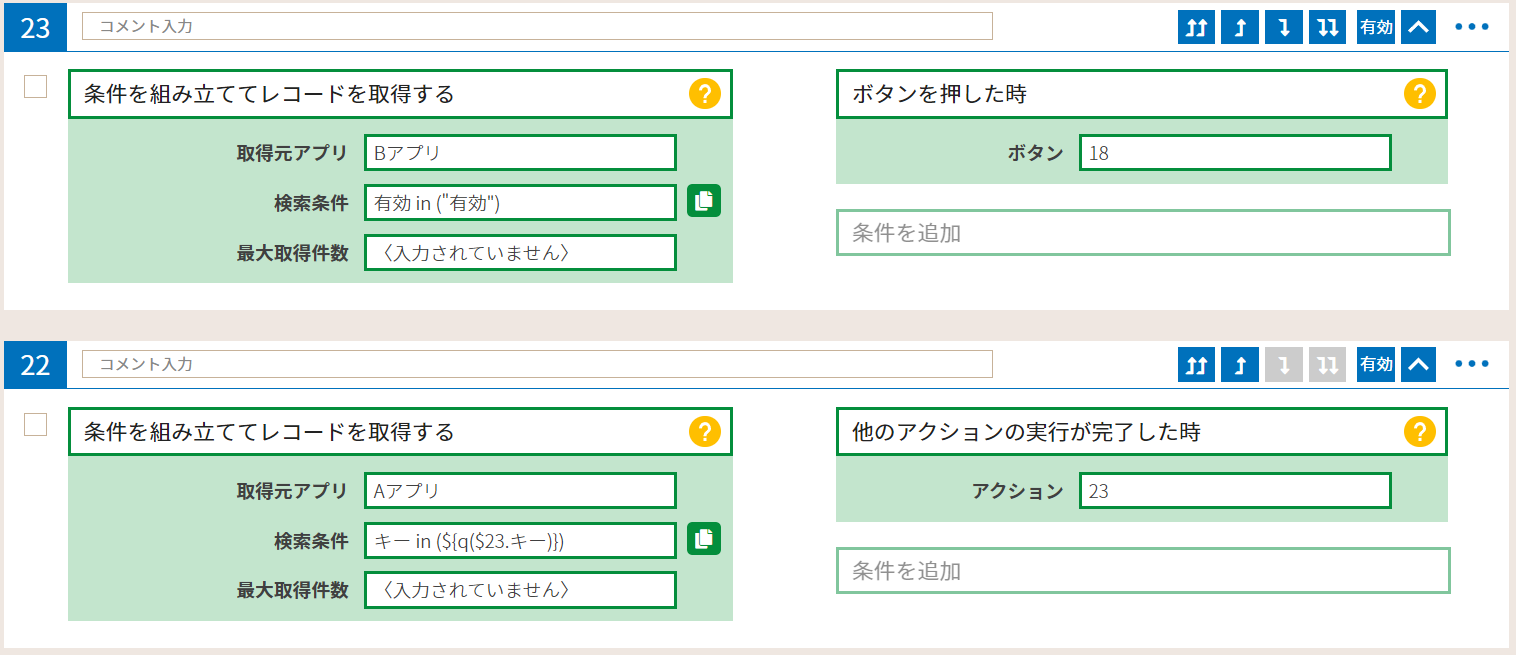Select the checkbox for row 23

35,87
